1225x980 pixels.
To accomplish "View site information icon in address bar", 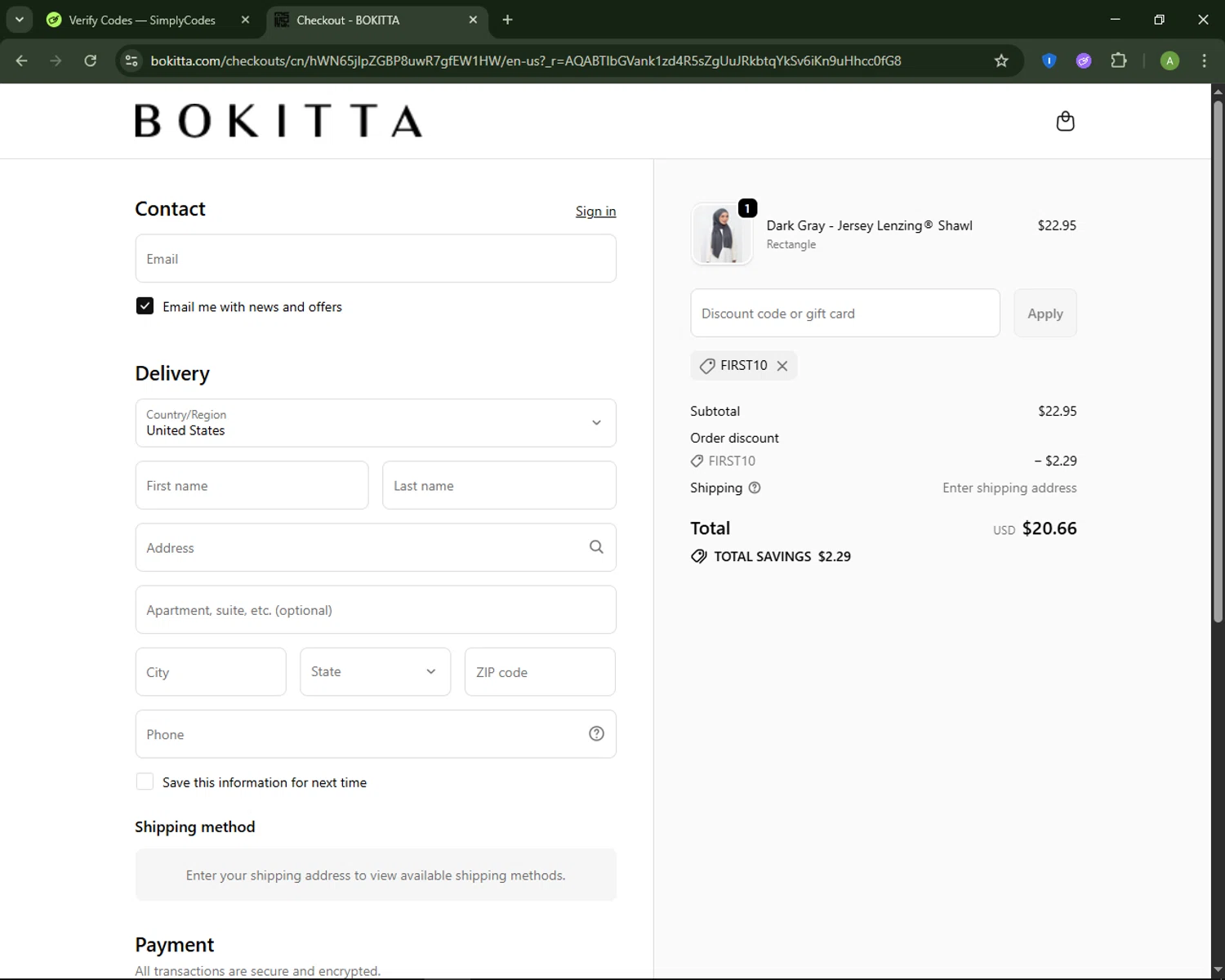I will (131, 60).
